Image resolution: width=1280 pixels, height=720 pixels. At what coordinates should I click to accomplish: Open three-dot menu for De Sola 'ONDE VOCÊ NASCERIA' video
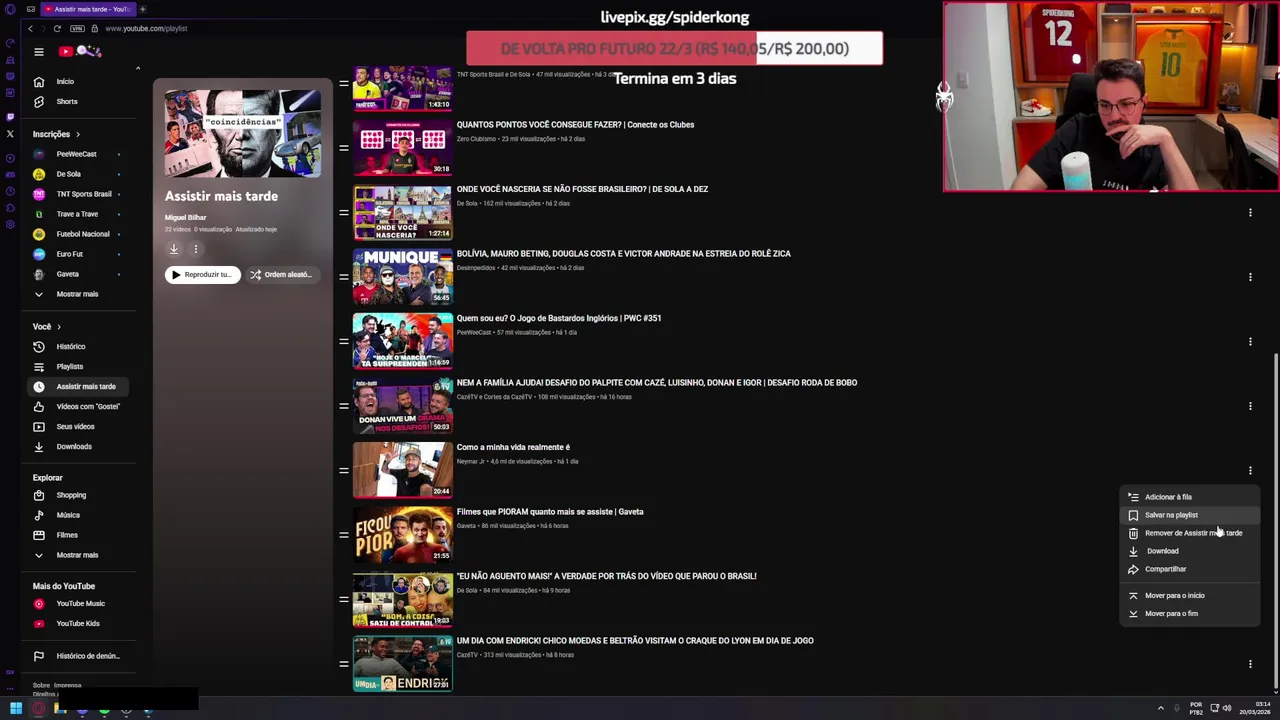1250,212
